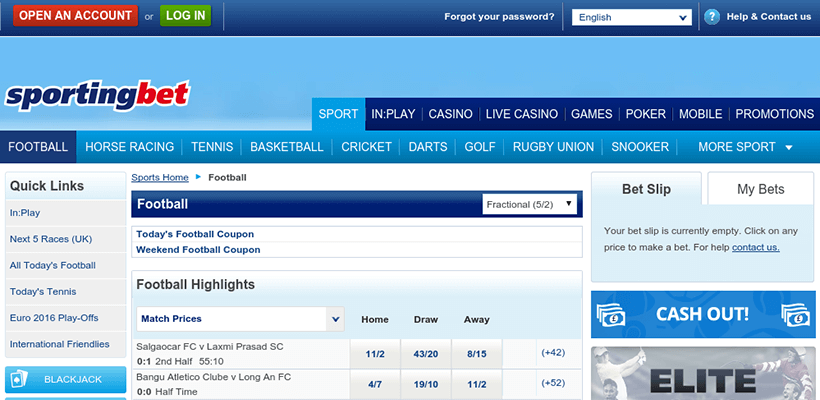The height and width of the screenshot is (400, 820).
Task: Go to the Games tab
Action: pos(591,114)
